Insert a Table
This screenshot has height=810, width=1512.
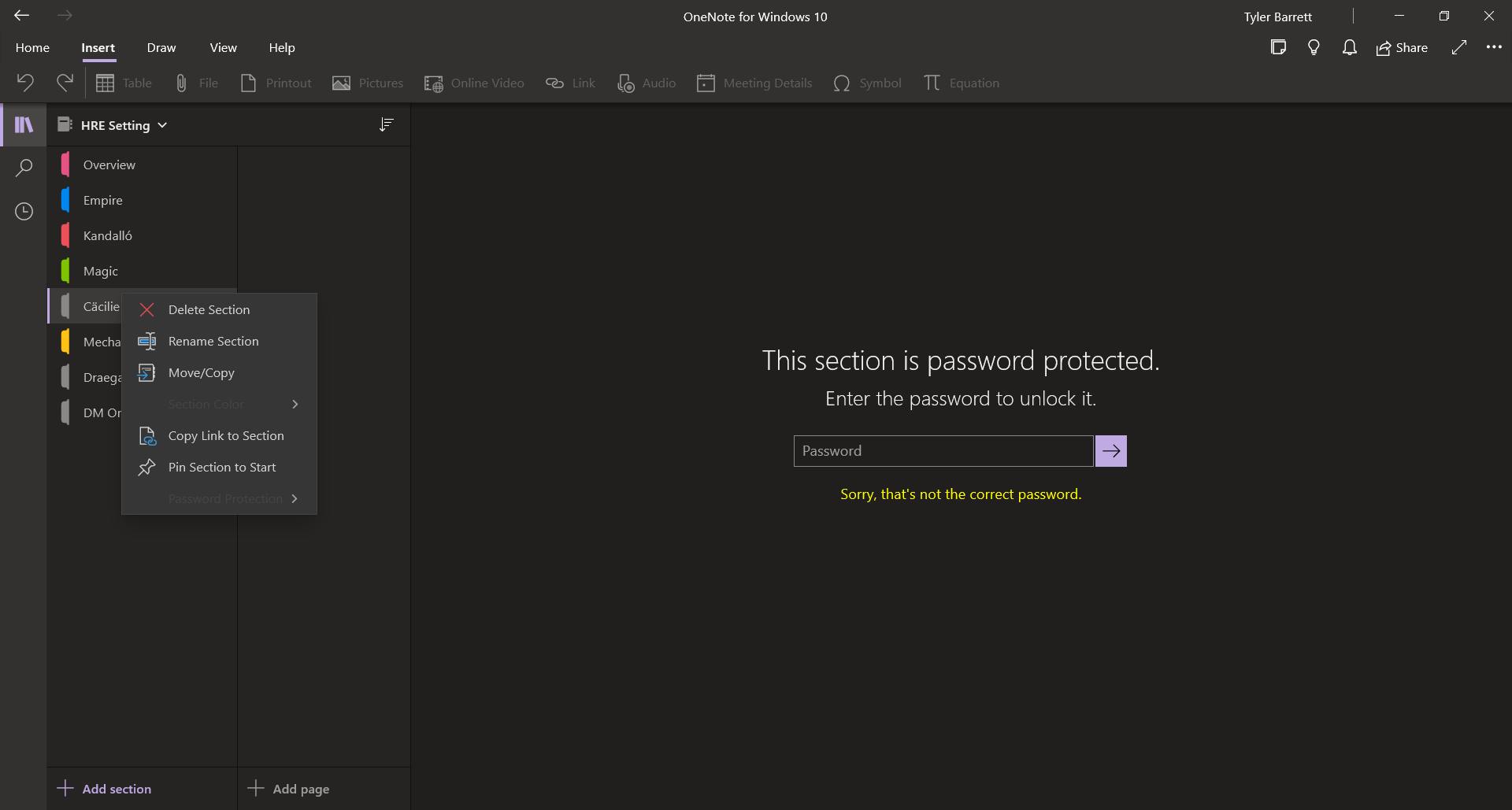[x=124, y=83]
